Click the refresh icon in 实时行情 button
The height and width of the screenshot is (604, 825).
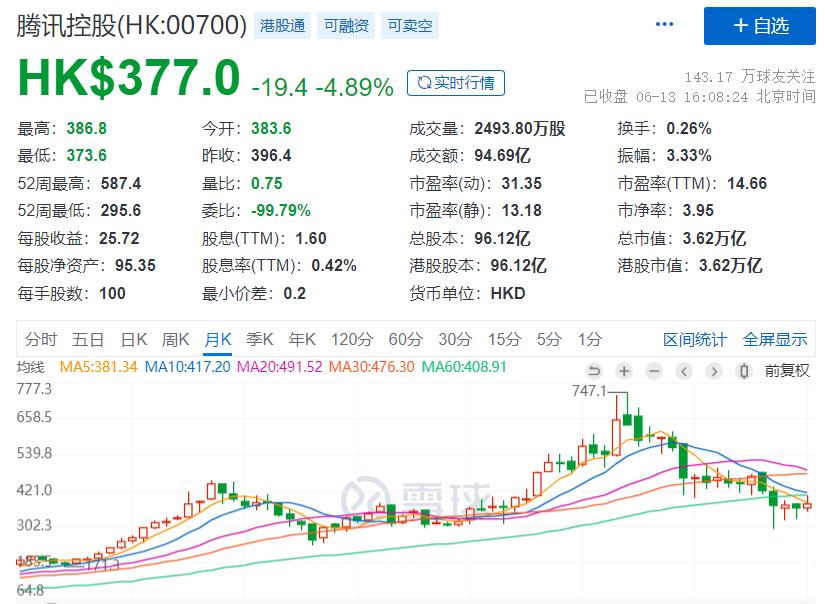[423, 83]
